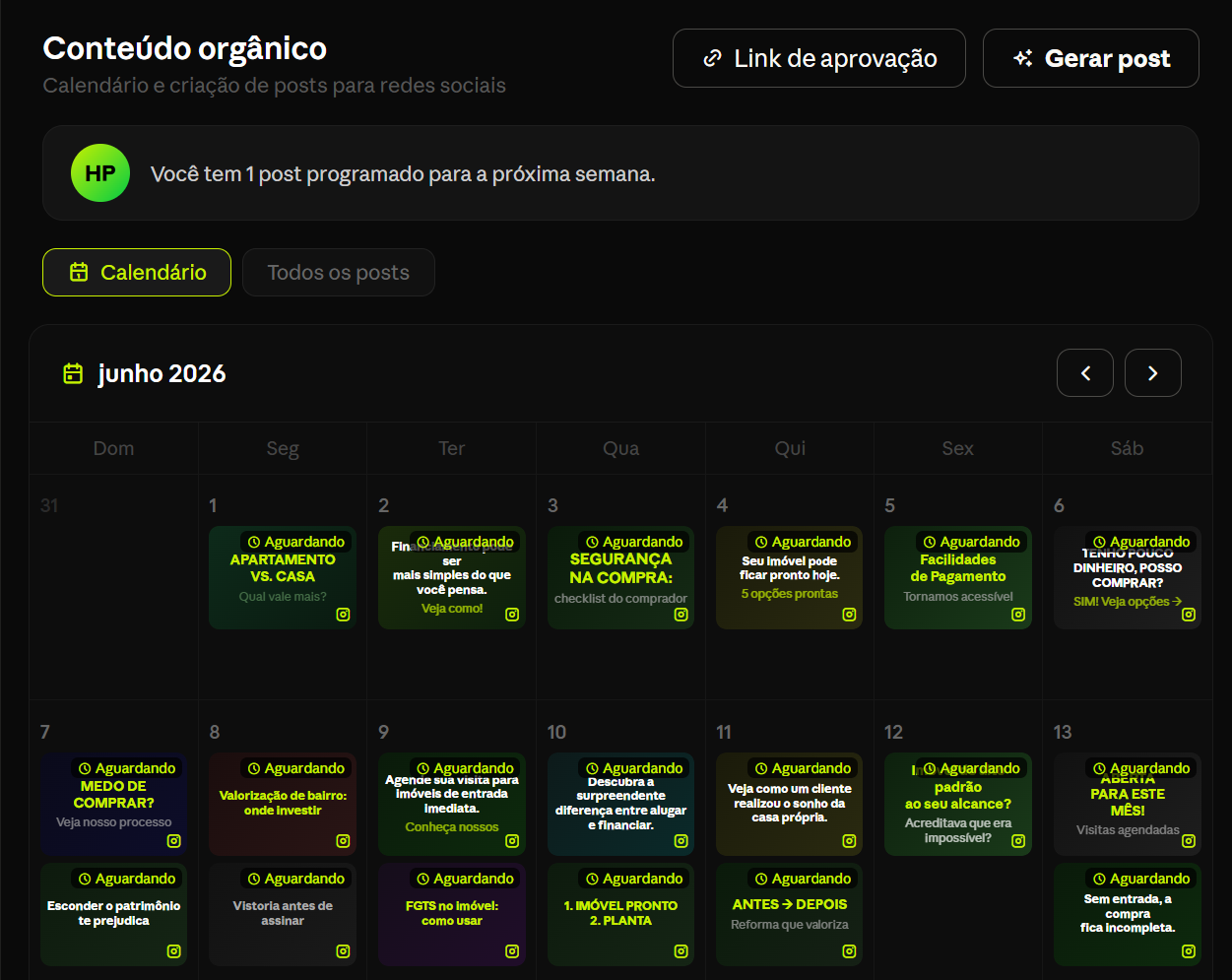This screenshot has width=1232, height=980.
Task: Click Instagram icon on Veja como um cliente post
Action: (x=849, y=841)
